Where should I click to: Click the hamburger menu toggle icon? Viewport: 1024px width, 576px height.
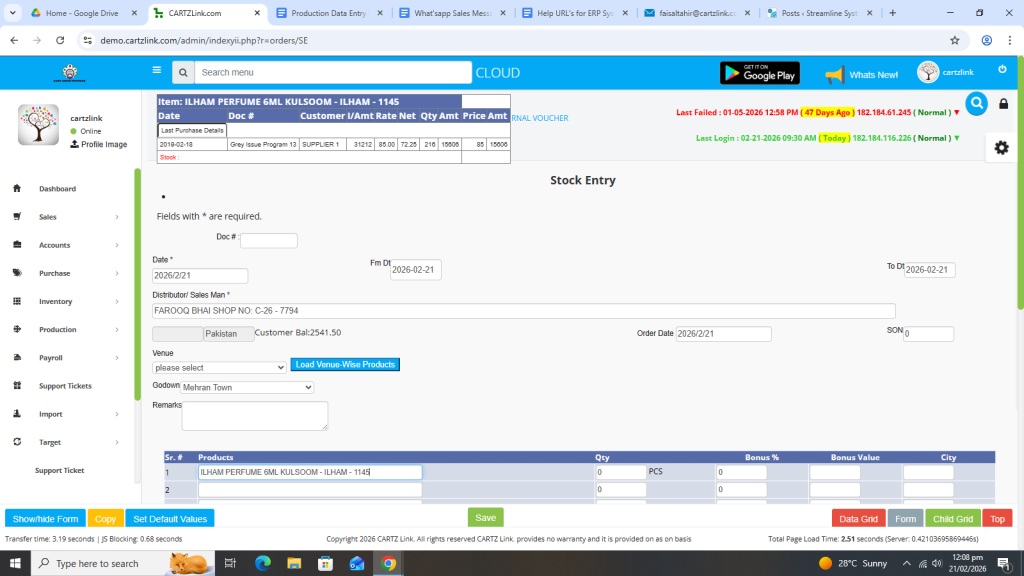click(156, 71)
